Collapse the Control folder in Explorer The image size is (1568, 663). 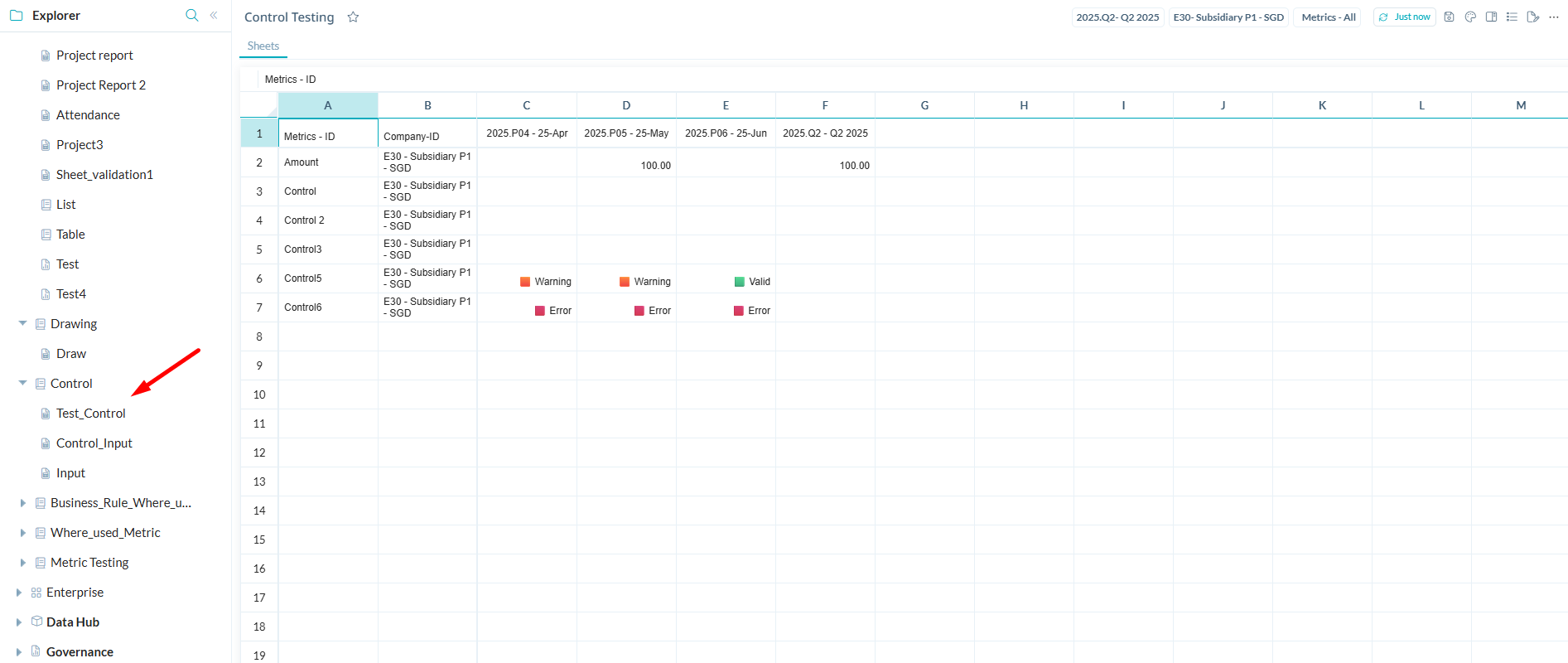coord(22,383)
